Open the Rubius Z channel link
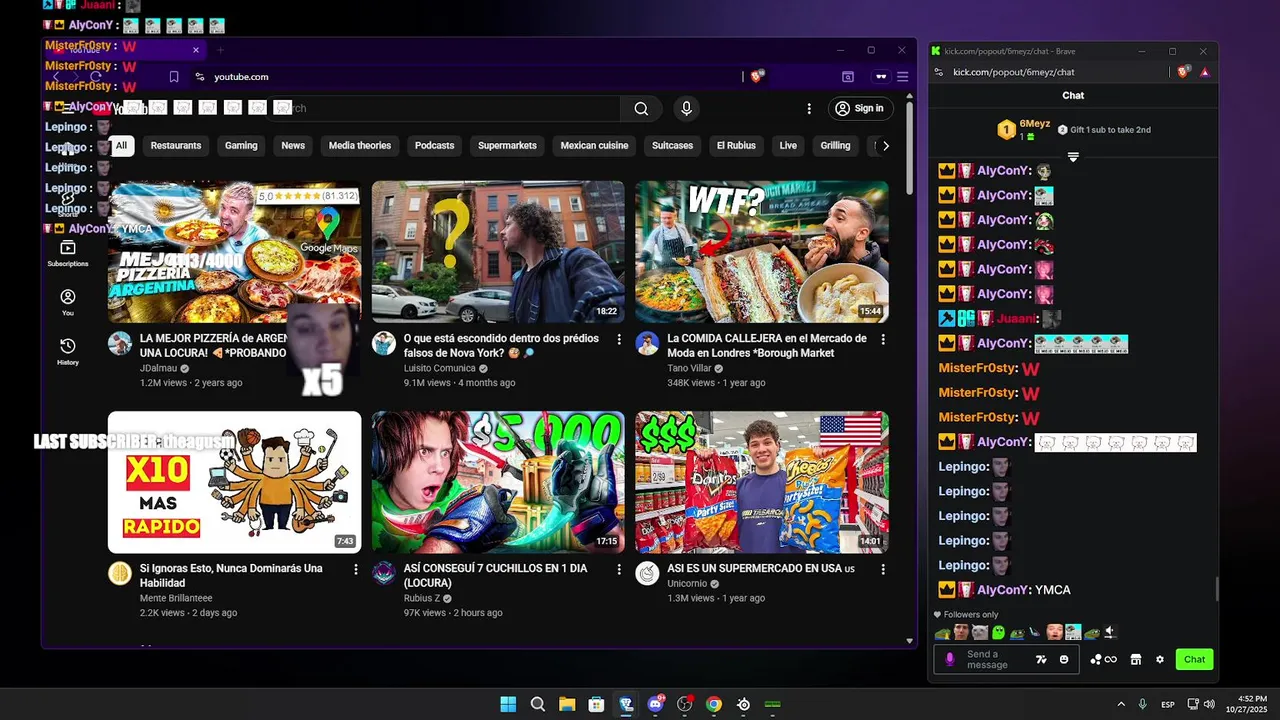 pyautogui.click(x=422, y=598)
